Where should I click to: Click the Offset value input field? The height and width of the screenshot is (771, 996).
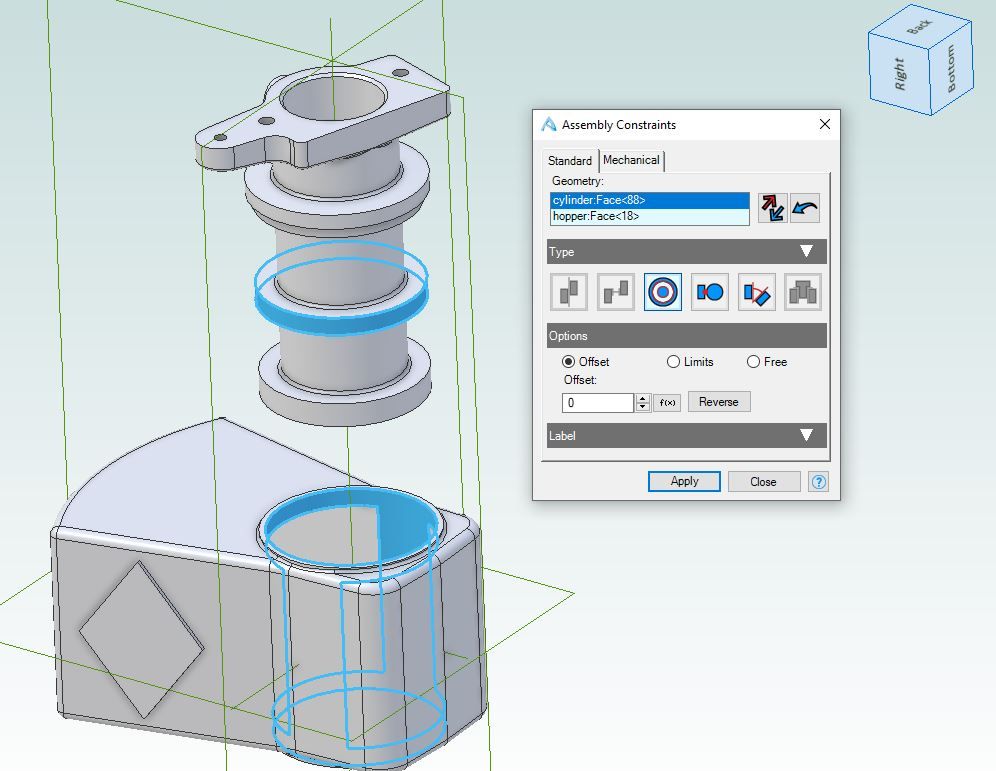point(598,403)
